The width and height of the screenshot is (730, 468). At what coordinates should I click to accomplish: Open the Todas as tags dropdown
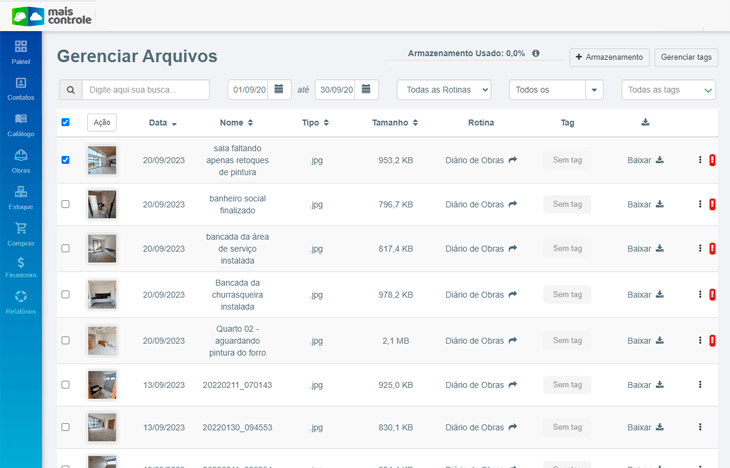pos(668,90)
